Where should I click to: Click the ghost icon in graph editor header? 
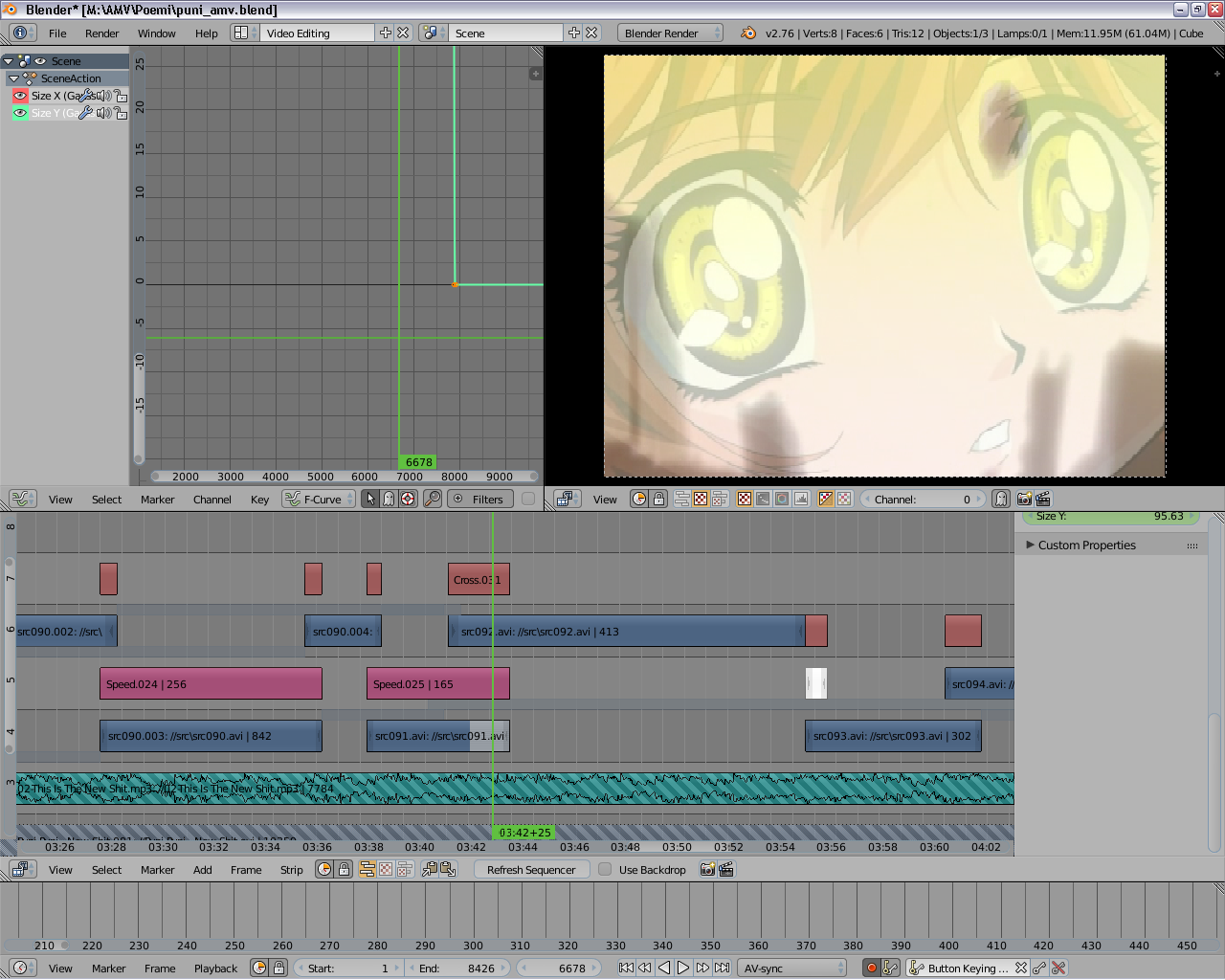click(x=390, y=499)
